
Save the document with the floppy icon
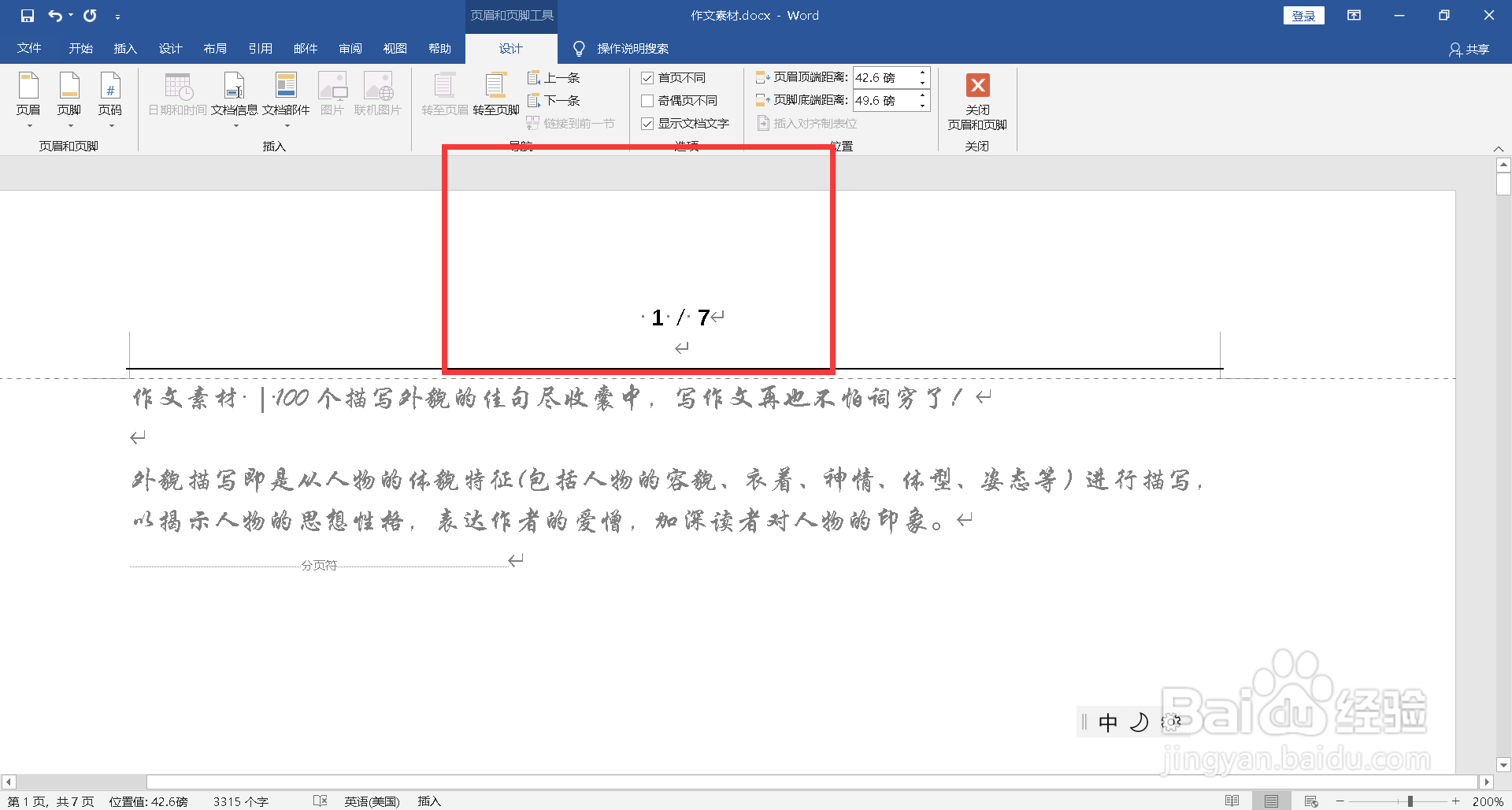(28, 16)
